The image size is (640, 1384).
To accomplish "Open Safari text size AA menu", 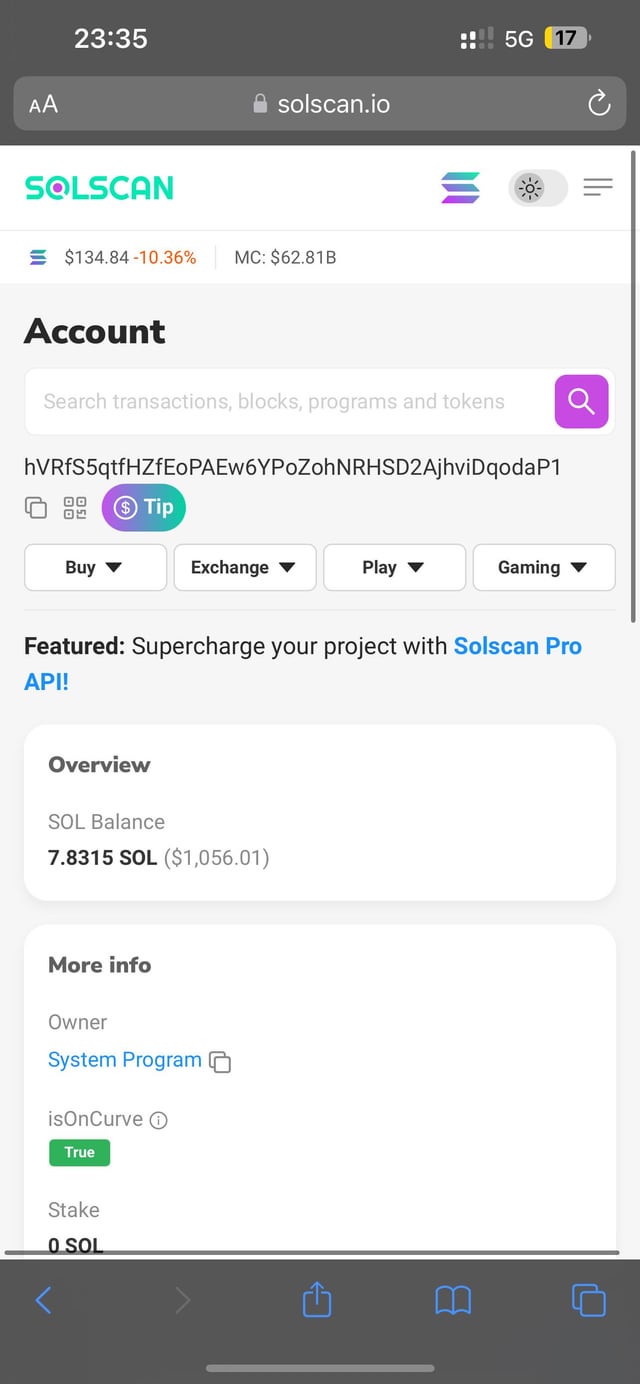I will [x=43, y=104].
